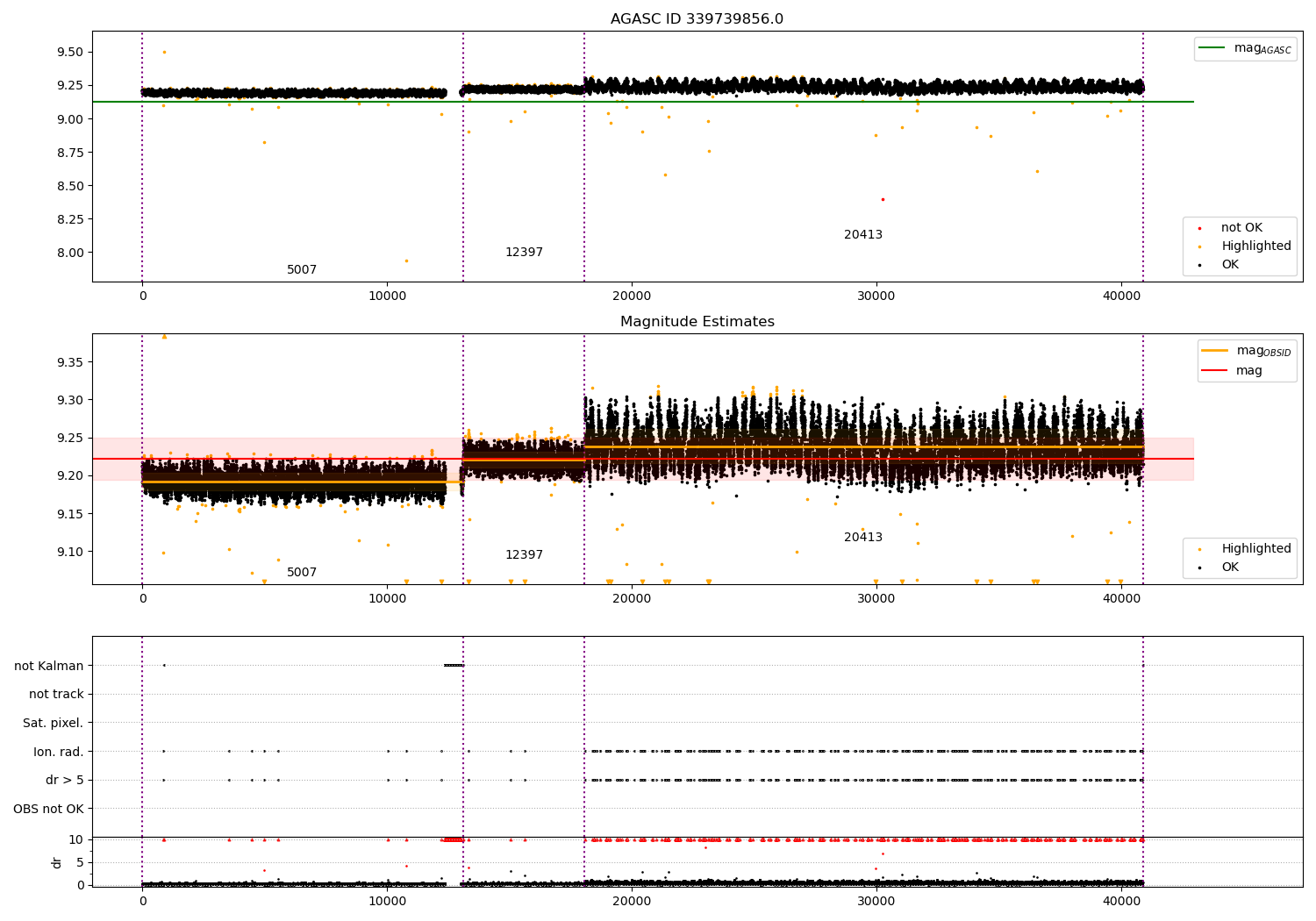Select 'not OK' entry in top plot legend
Screen dimensions: 1316x921
[x=1241, y=228]
